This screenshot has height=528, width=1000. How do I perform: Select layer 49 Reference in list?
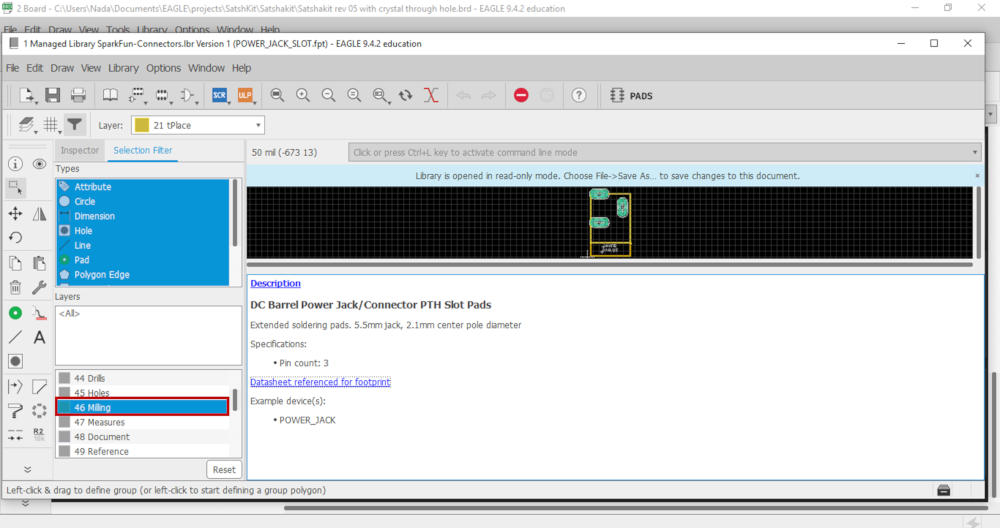(142, 451)
